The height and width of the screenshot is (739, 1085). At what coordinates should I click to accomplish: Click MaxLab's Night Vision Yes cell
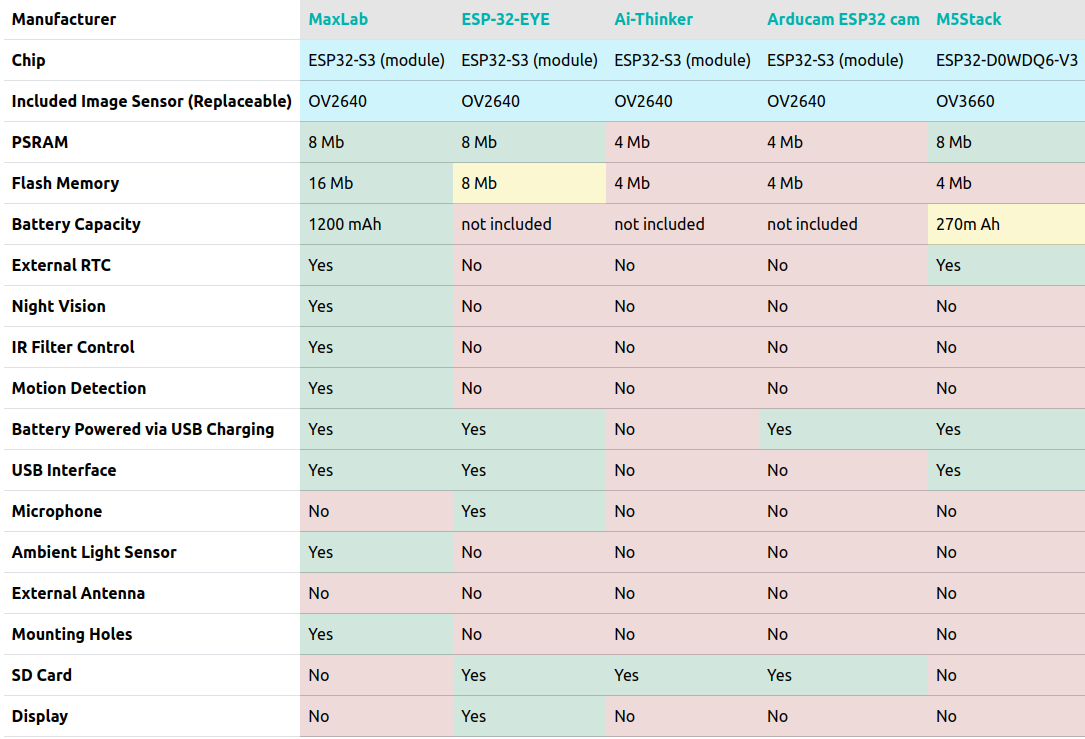[376, 307]
